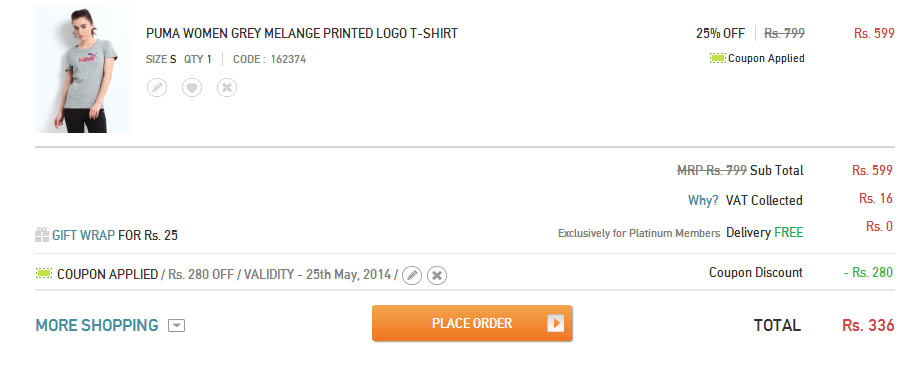This screenshot has height=366, width=915.
Task: Click the gift box icon beside Gift Wrap
Action: (42, 235)
